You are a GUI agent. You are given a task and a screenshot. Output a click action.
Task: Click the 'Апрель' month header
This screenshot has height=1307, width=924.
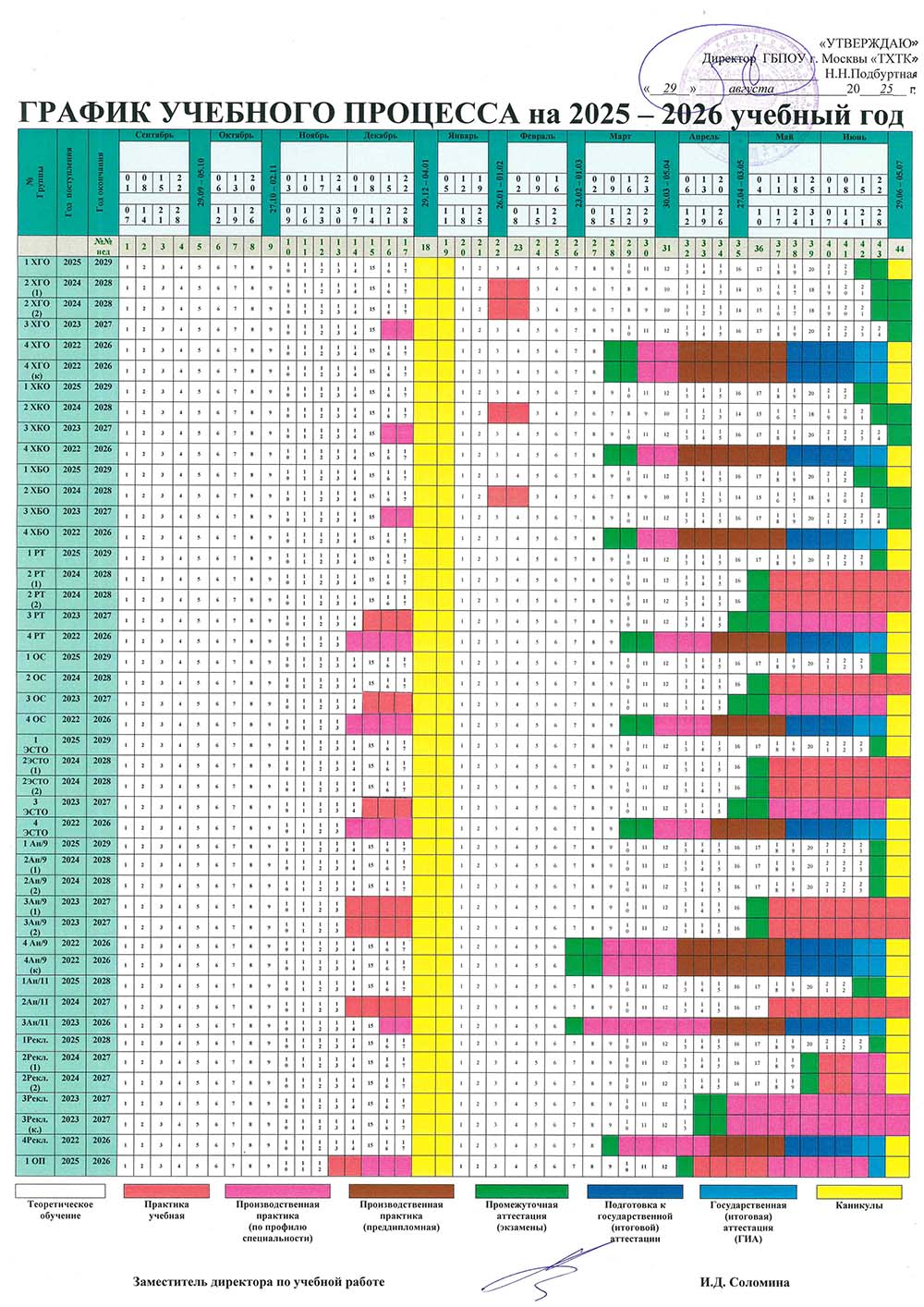coord(703,136)
